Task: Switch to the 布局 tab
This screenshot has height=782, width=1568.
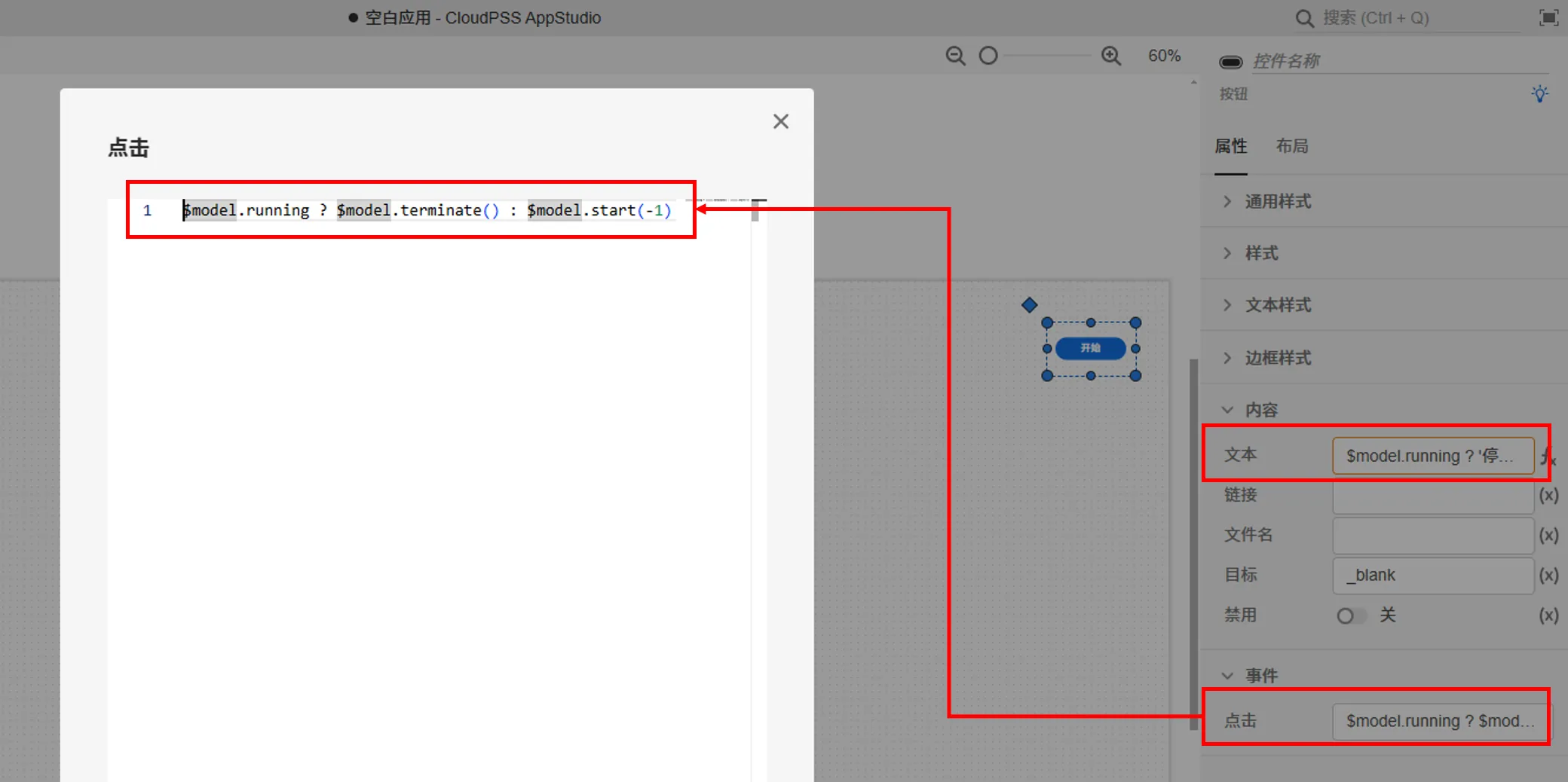Action: point(1292,146)
